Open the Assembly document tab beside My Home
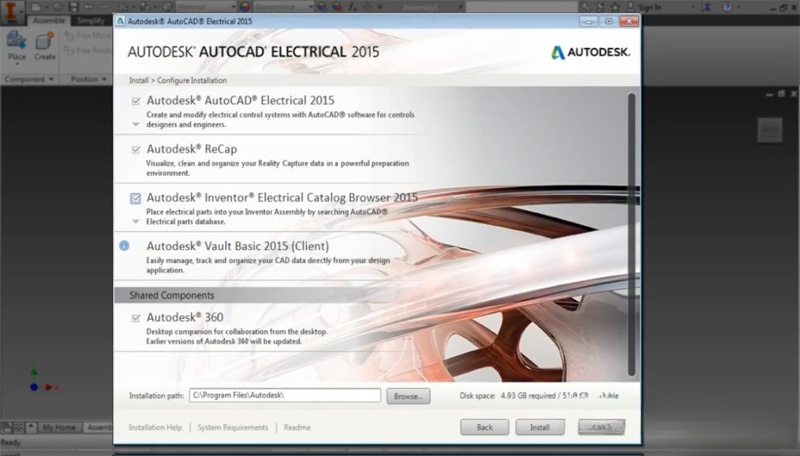 coord(98,427)
